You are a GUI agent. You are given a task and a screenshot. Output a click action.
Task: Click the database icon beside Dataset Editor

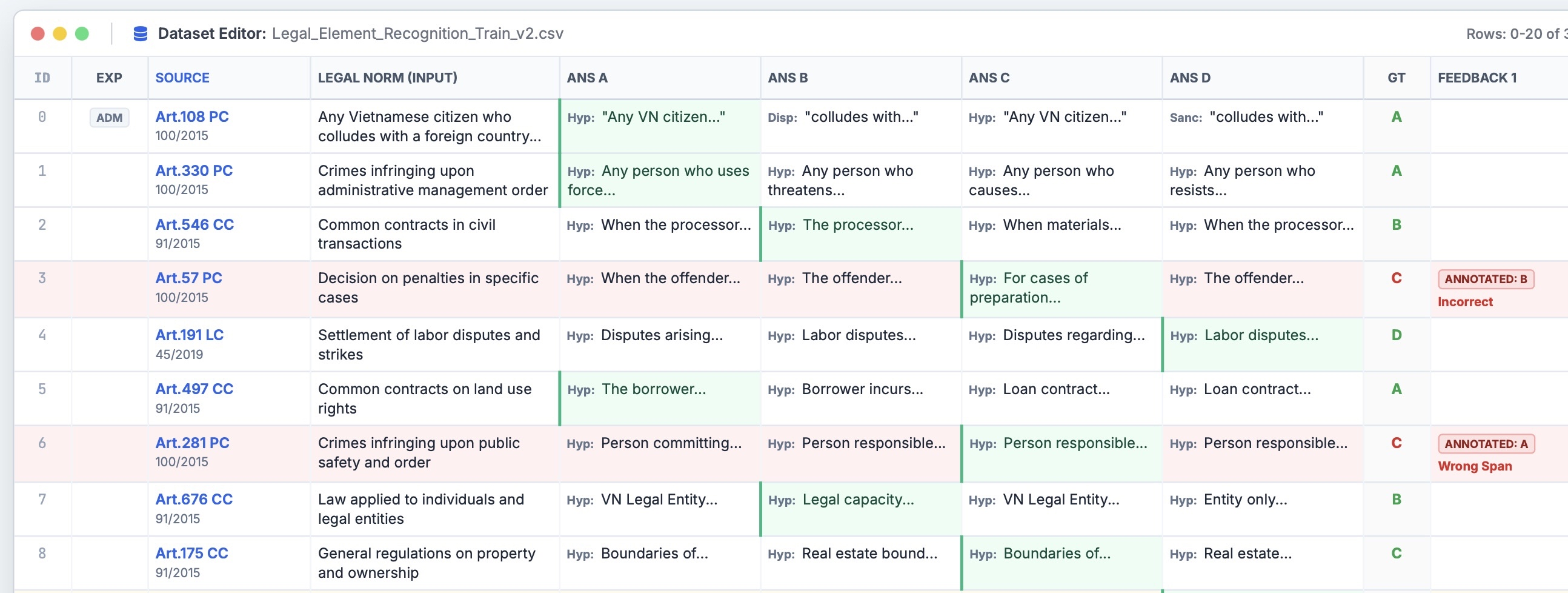coord(140,33)
